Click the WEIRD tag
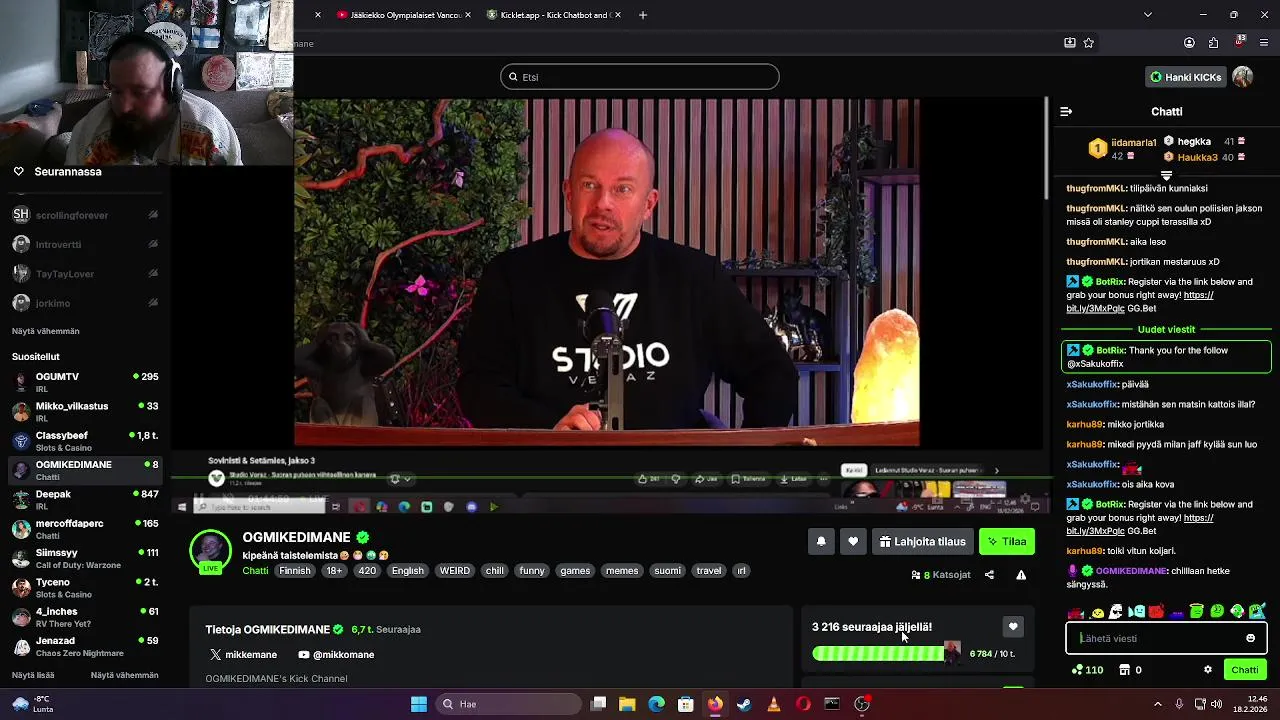This screenshot has width=1280, height=720. (455, 571)
